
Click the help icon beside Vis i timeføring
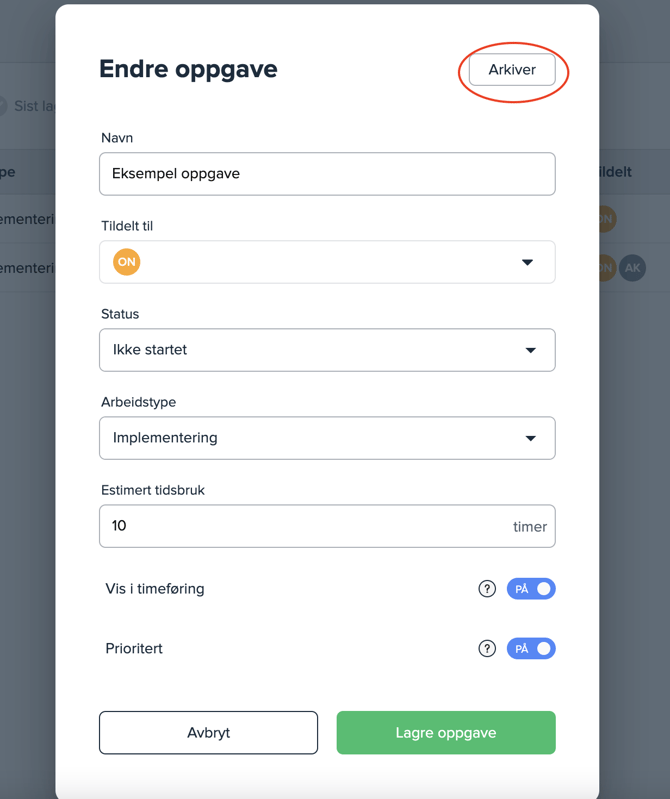pyautogui.click(x=487, y=589)
